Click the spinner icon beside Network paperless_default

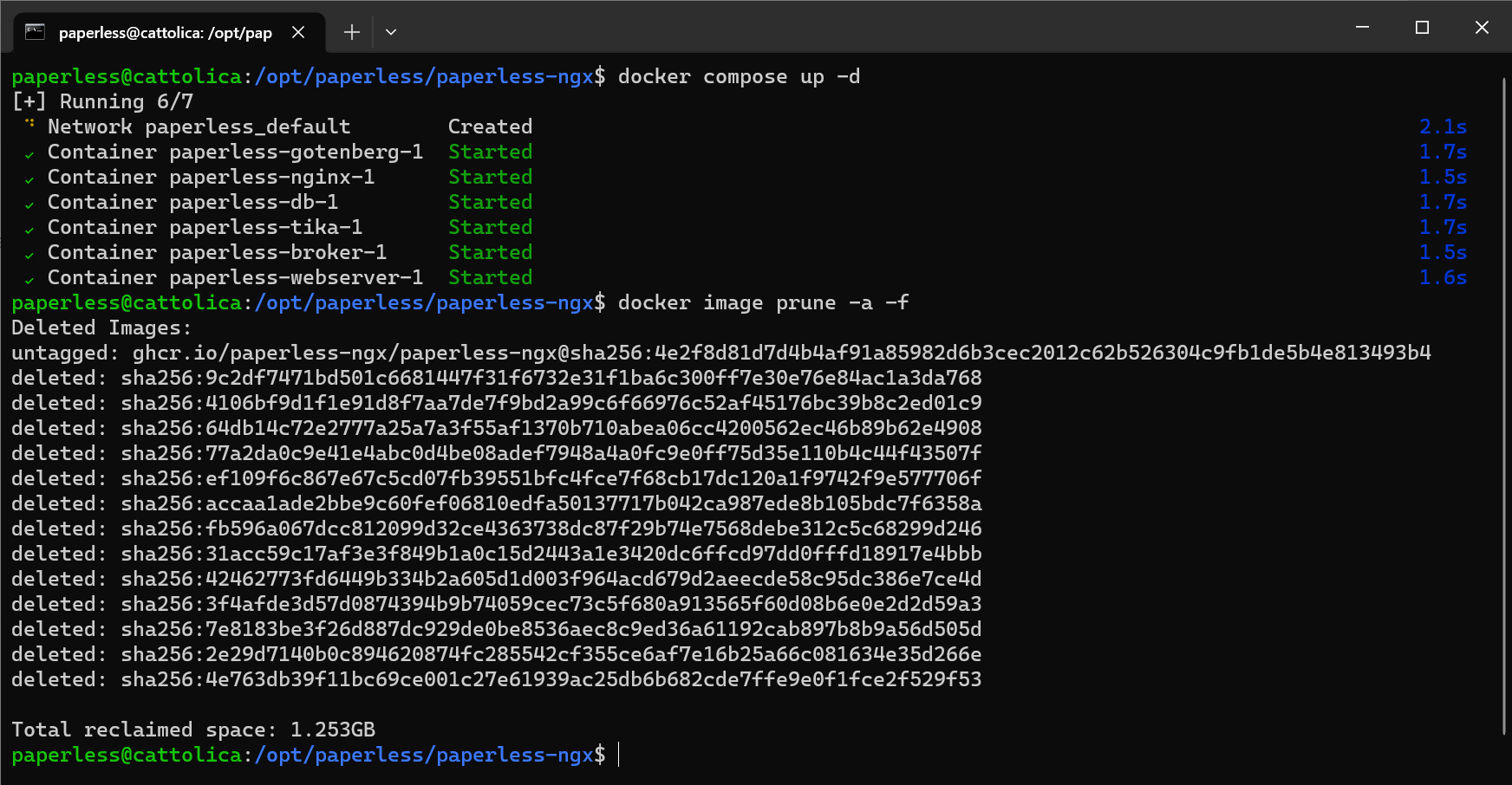pyautogui.click(x=29, y=123)
